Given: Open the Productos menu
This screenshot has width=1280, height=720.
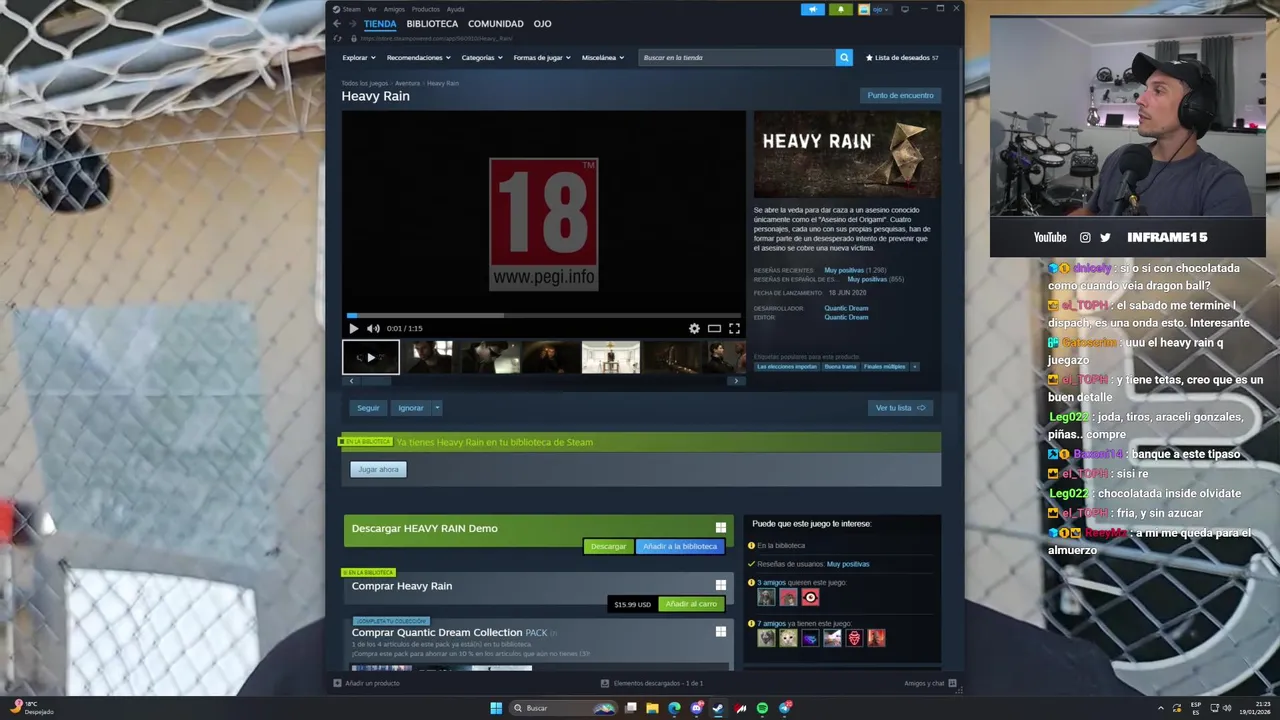Looking at the screenshot, I should [425, 9].
